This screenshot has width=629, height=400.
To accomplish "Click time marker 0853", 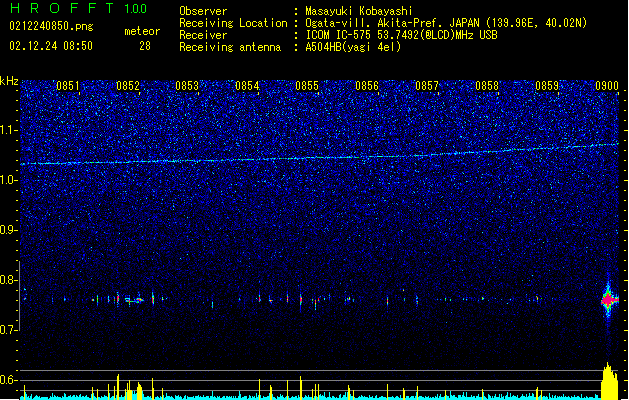I will click(x=187, y=86).
